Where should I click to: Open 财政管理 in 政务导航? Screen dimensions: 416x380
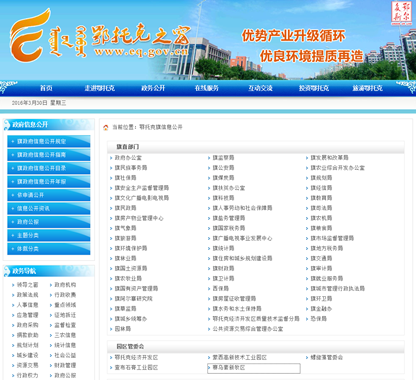(x=65, y=365)
